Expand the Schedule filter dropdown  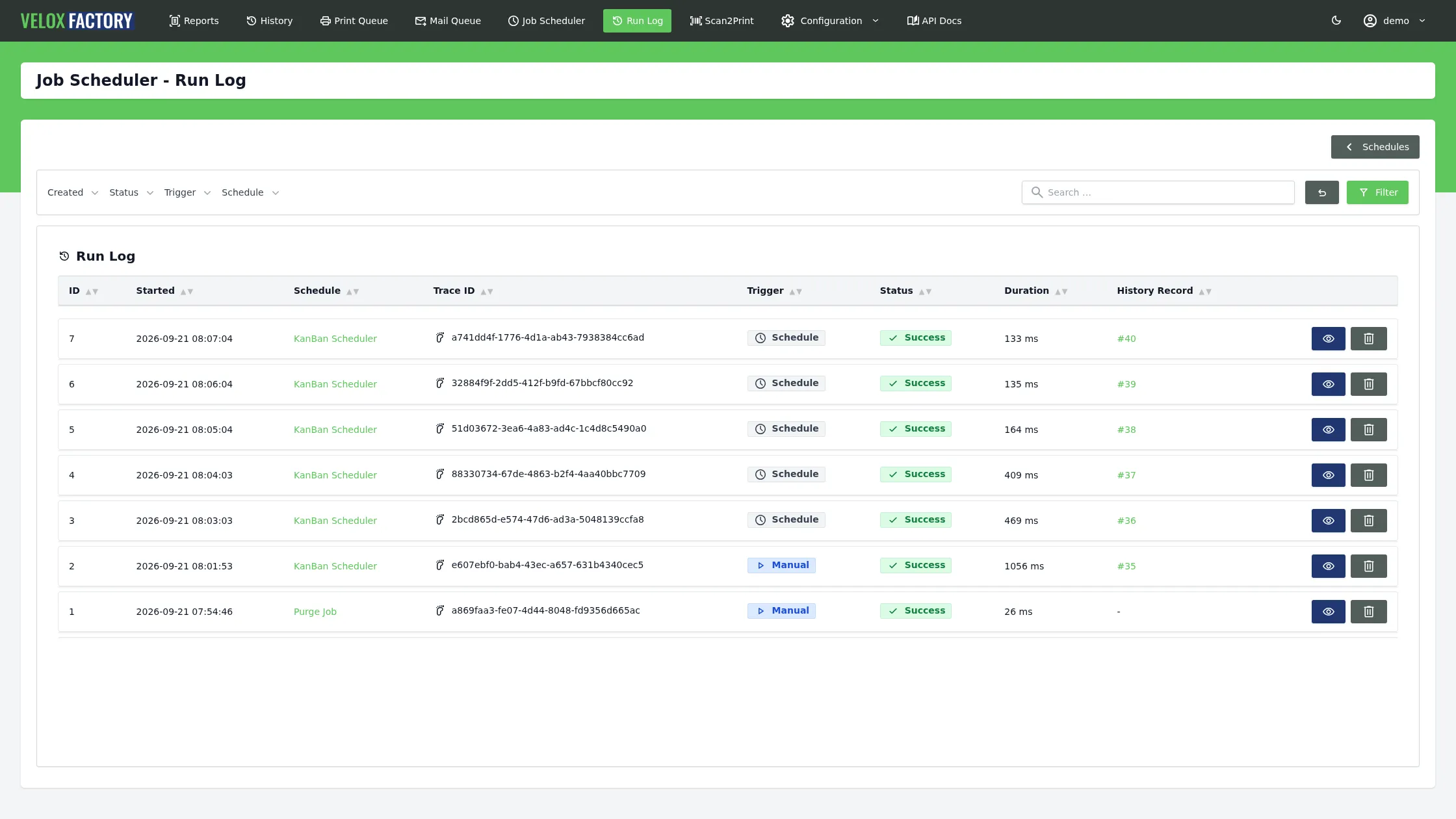pyautogui.click(x=250, y=192)
